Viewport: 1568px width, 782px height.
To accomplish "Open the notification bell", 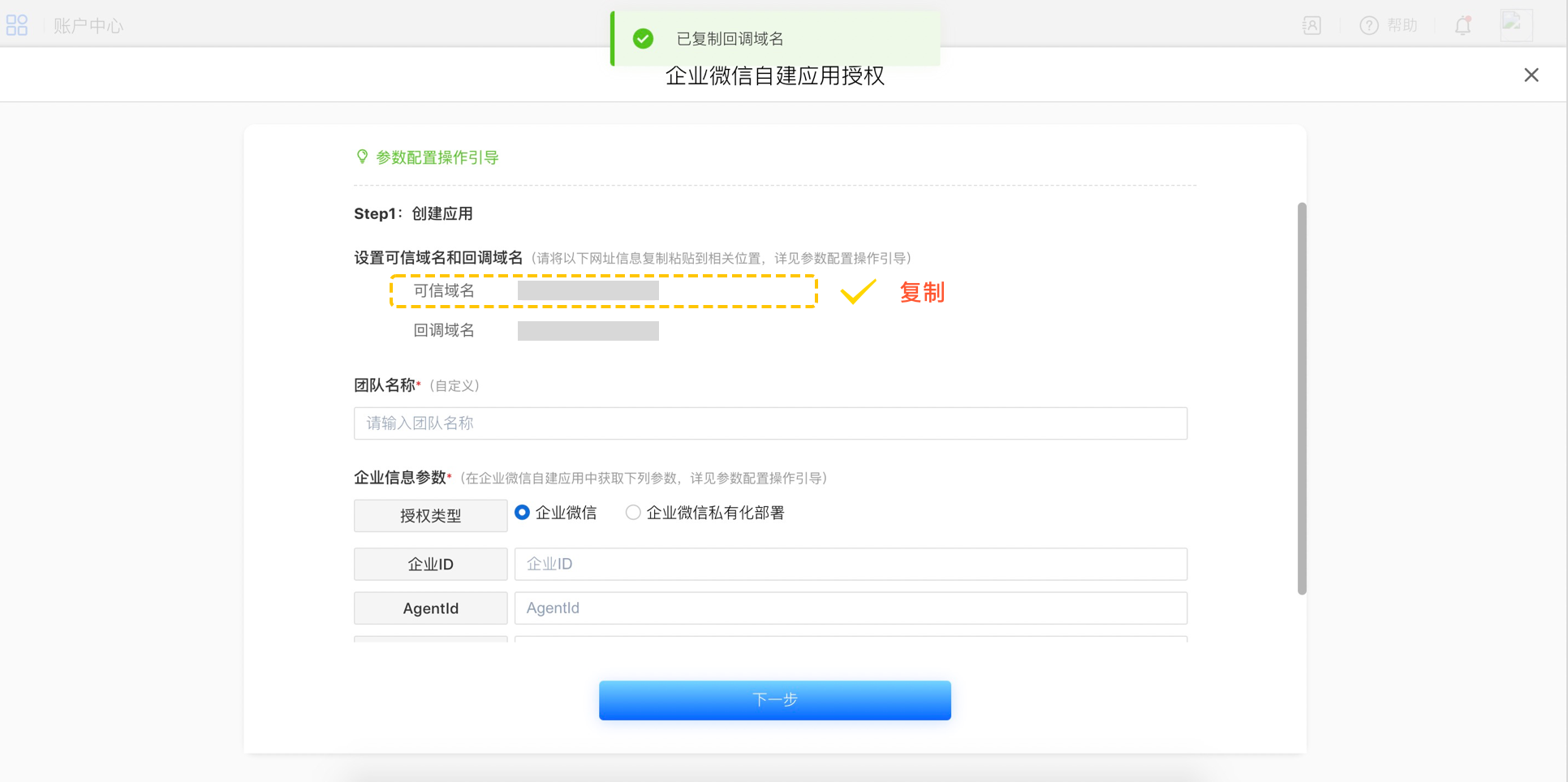I will (1462, 25).
